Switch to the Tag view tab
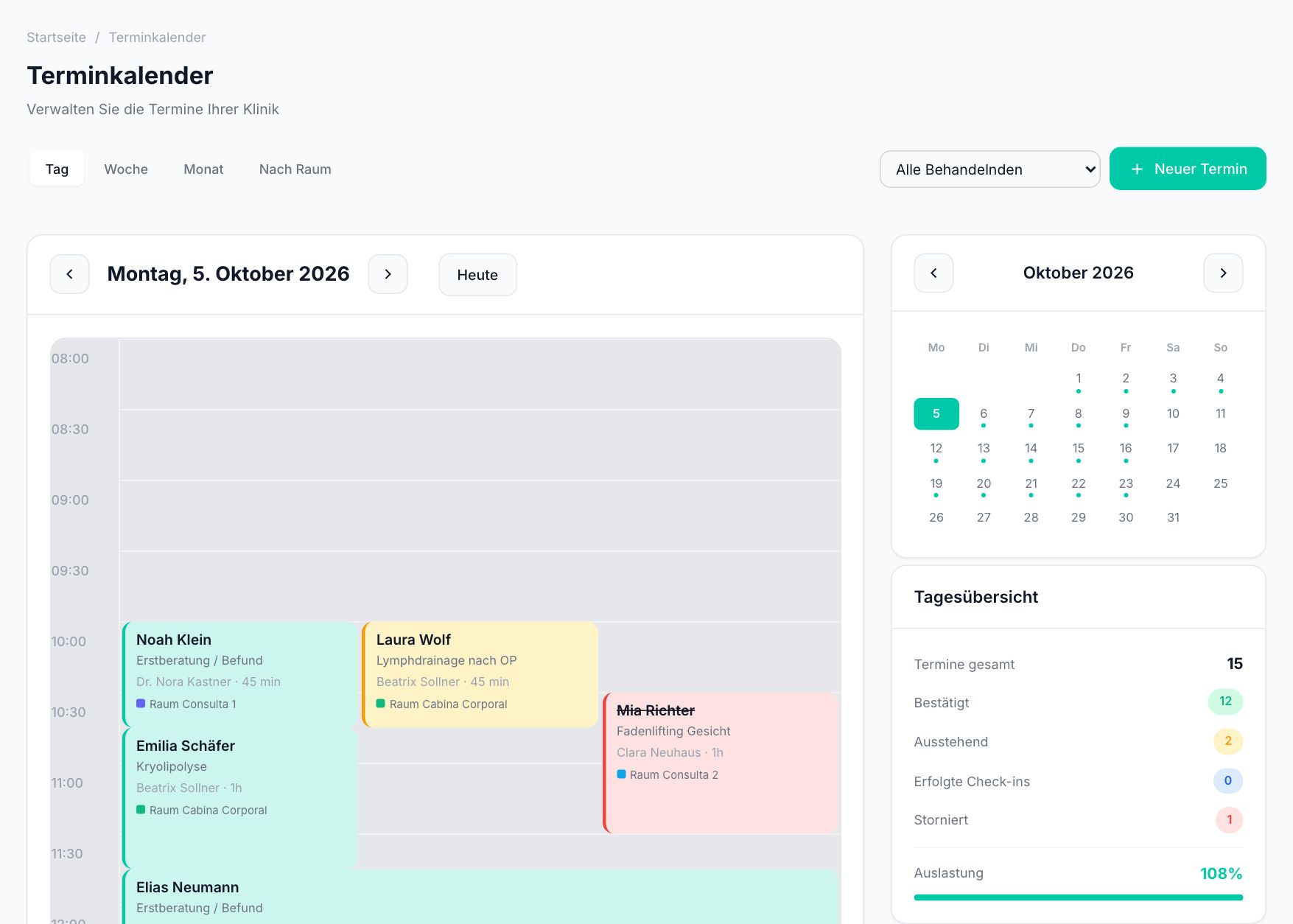1293x924 pixels. pyautogui.click(x=57, y=169)
